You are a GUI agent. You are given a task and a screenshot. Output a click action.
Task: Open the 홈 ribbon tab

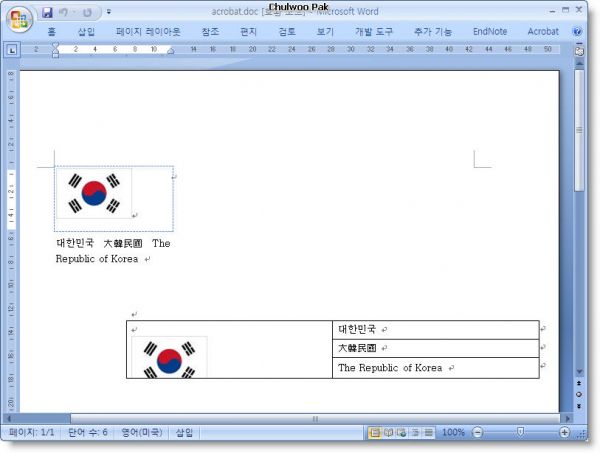(52, 32)
